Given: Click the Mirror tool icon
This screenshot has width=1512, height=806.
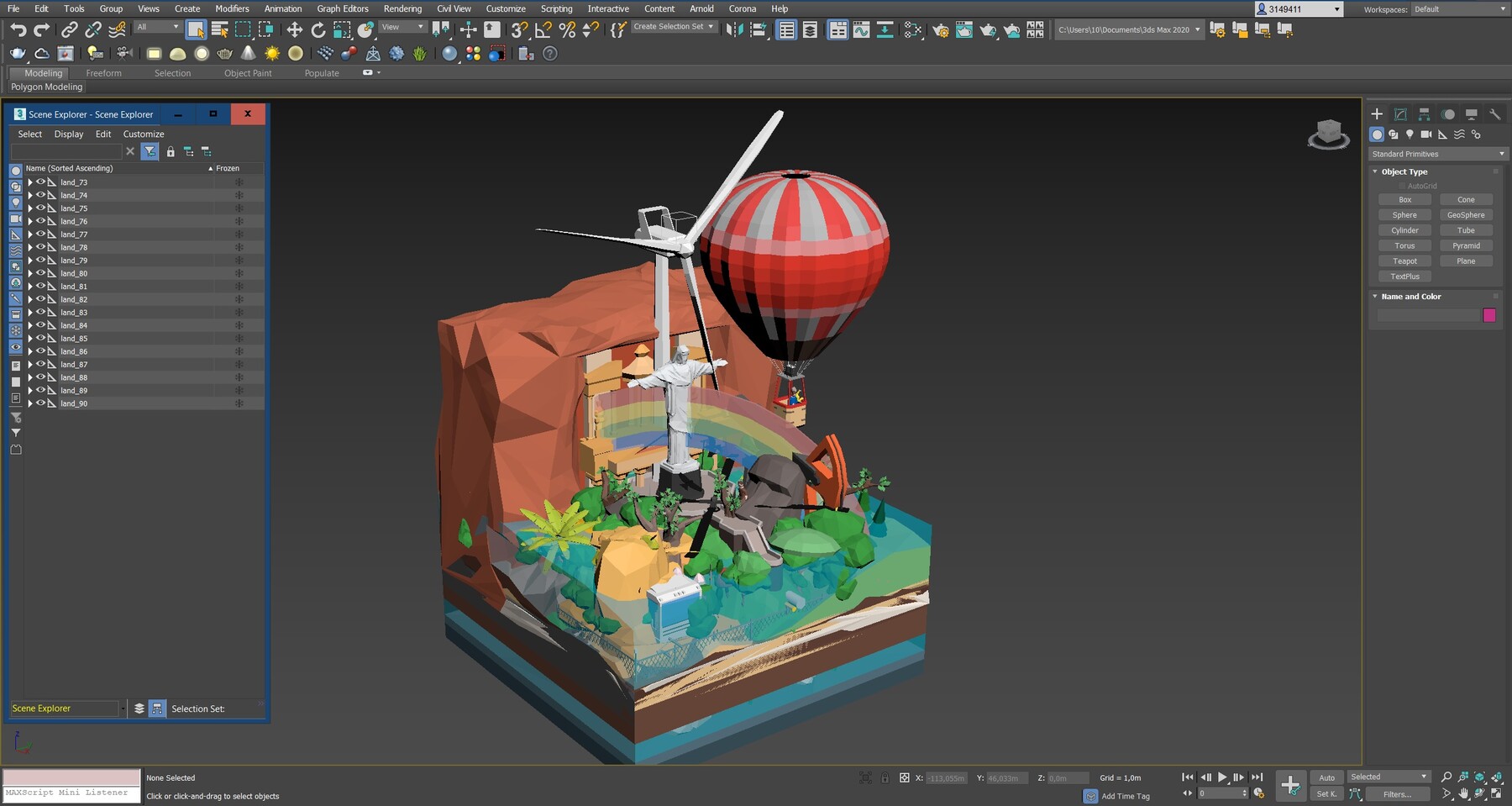Looking at the screenshot, I should point(734,30).
